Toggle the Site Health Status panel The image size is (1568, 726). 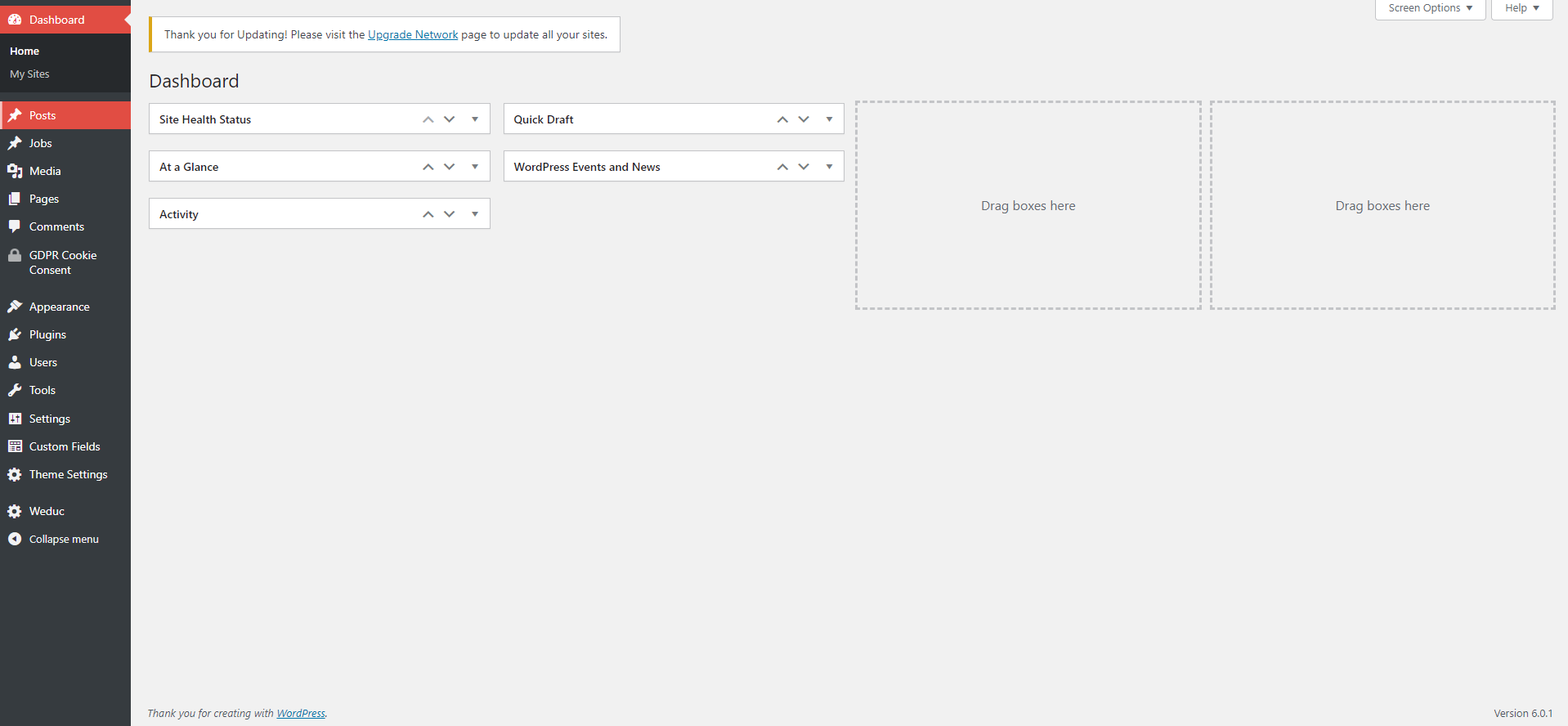tap(474, 119)
